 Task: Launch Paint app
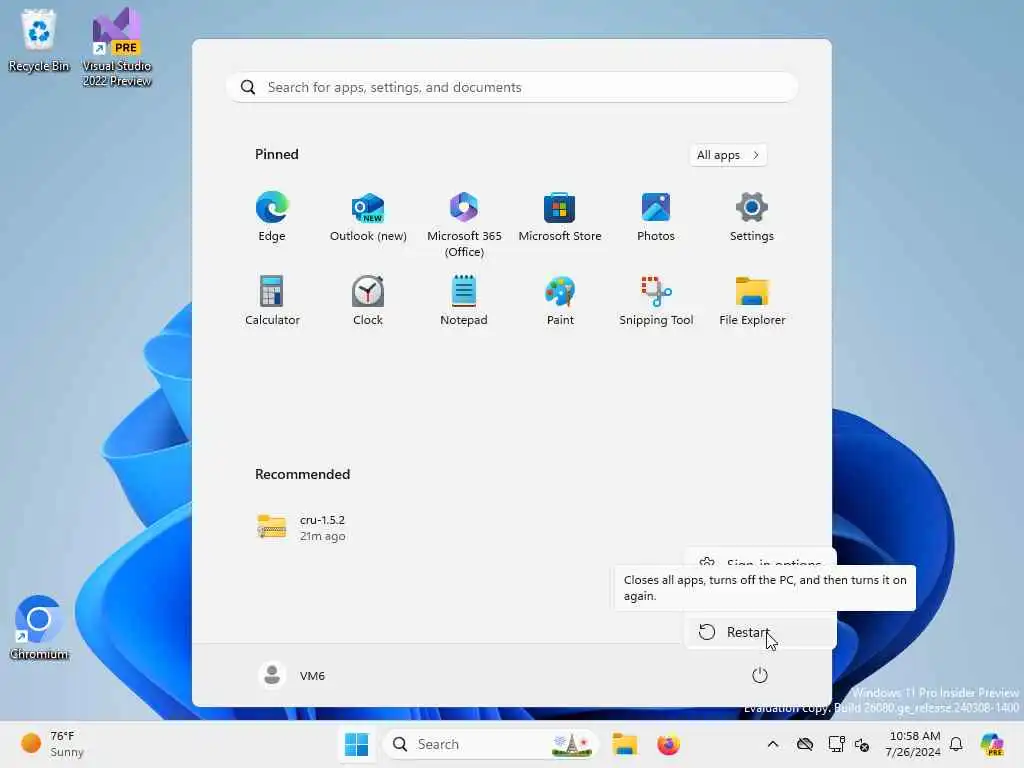coord(560,300)
